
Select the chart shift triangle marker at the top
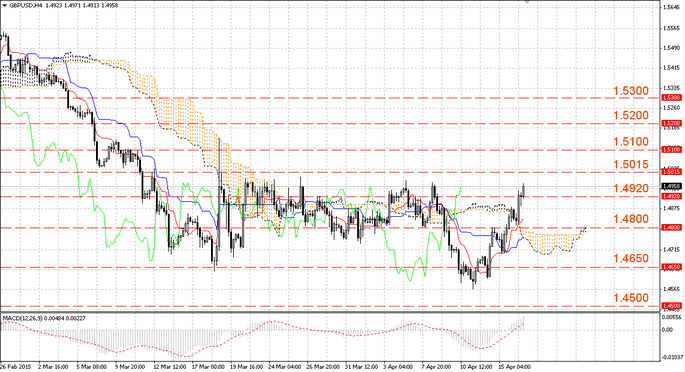click(x=527, y=2)
